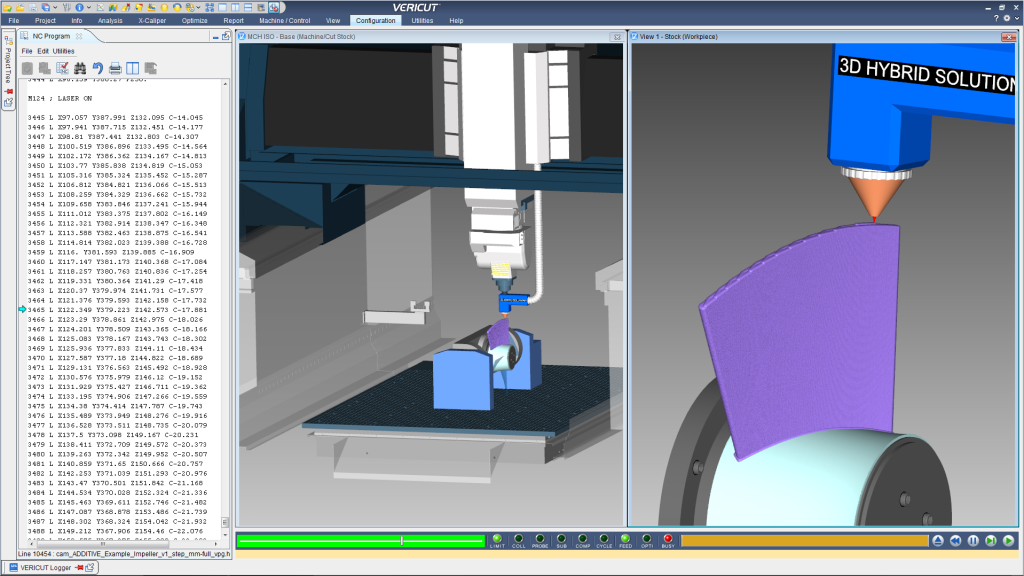Viewport: 1024px width, 576px height.
Task: Toggle the LIMIT status indicator light
Action: pos(497,539)
